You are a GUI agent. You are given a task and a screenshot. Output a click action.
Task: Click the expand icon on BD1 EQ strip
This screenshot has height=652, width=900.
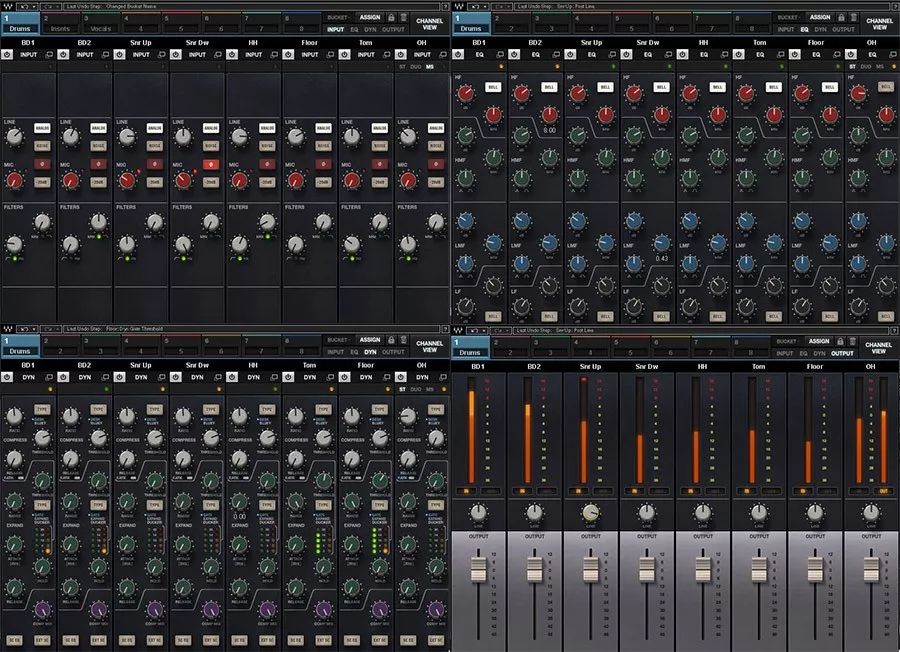pyautogui.click(x=501, y=55)
